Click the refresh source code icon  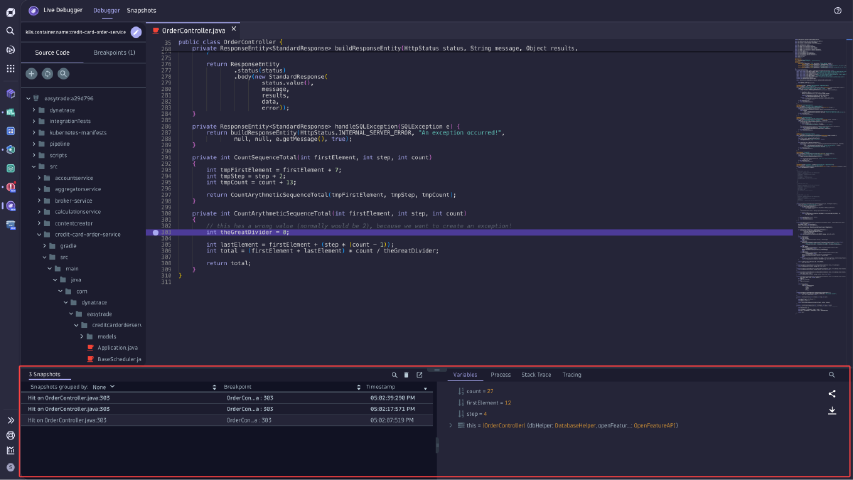(x=47, y=73)
